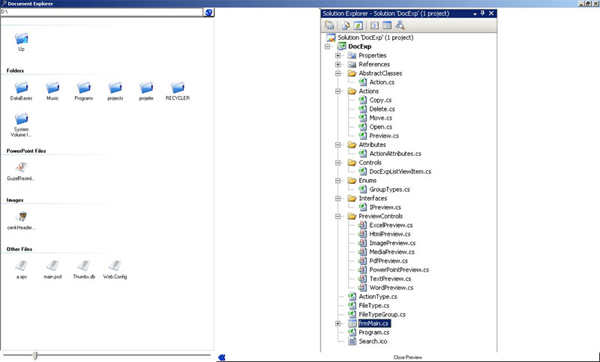Image resolution: width=600 pixels, height=362 pixels.
Task: Select Move.cs in the tree
Action: coord(381,118)
